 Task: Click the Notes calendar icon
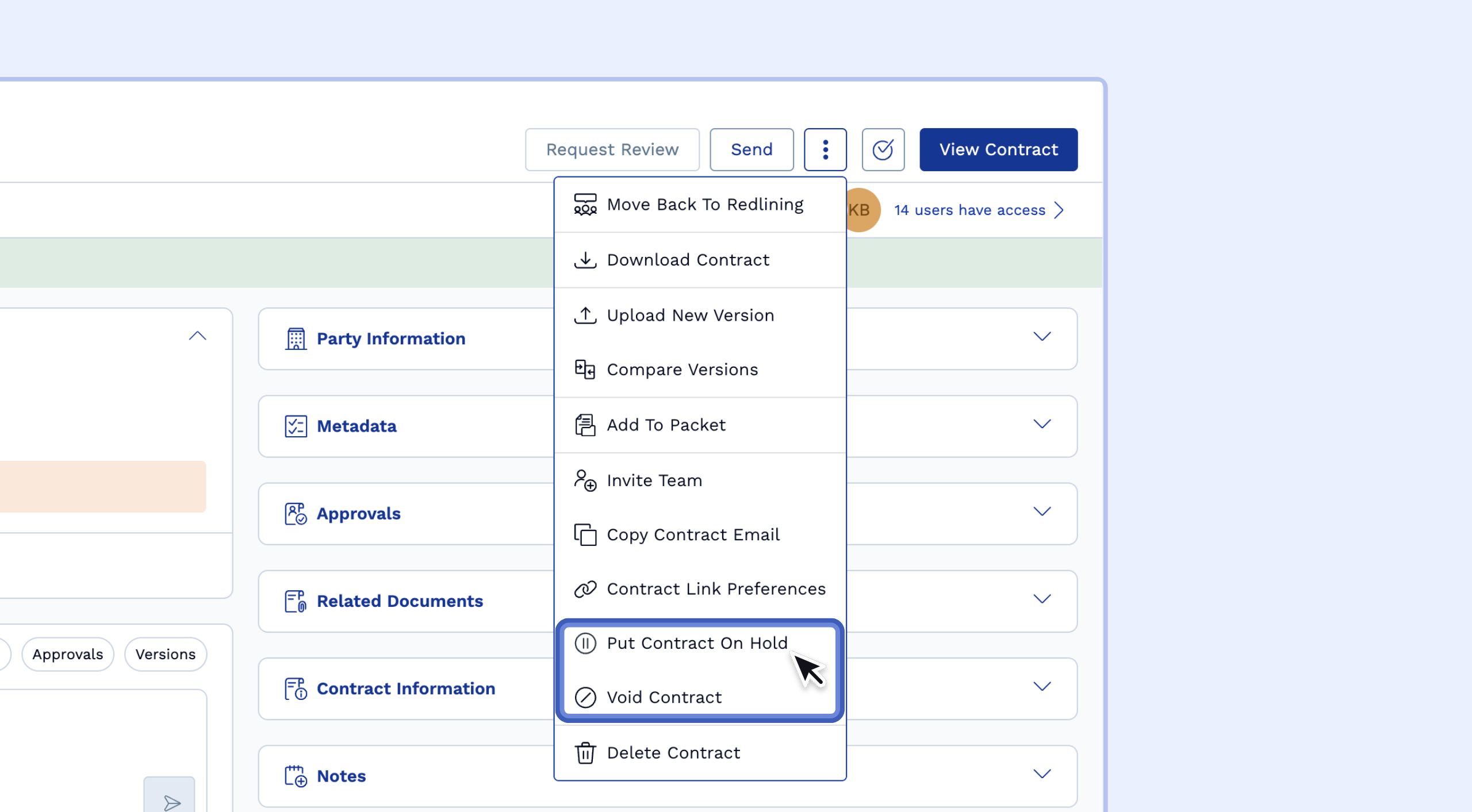point(296,775)
